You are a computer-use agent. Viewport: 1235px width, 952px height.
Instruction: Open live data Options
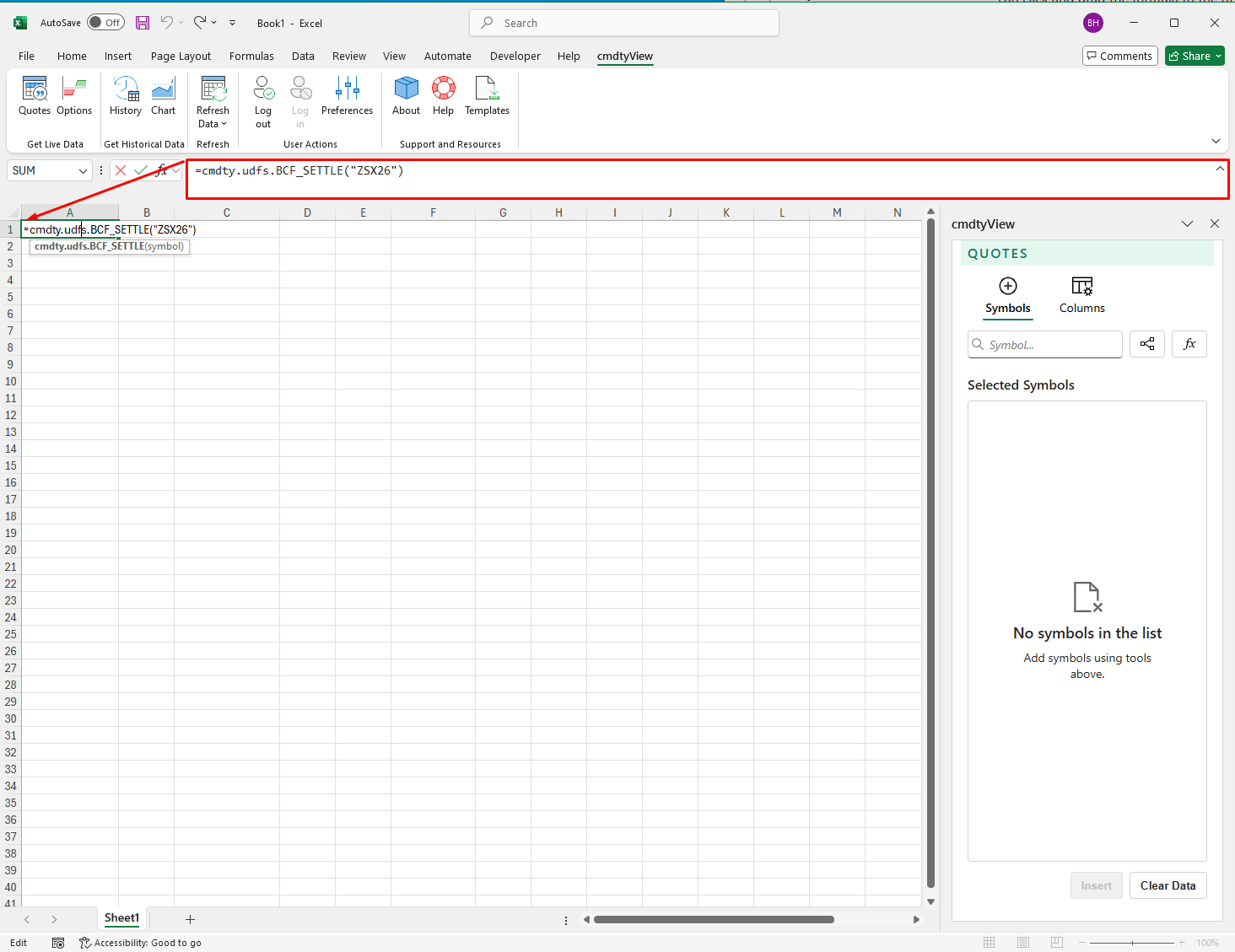click(74, 95)
